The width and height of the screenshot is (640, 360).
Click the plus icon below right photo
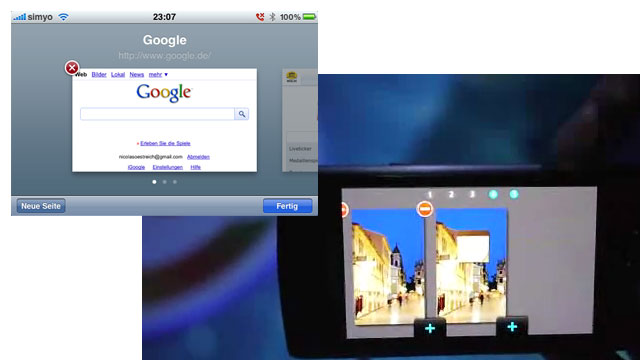tap(512, 327)
